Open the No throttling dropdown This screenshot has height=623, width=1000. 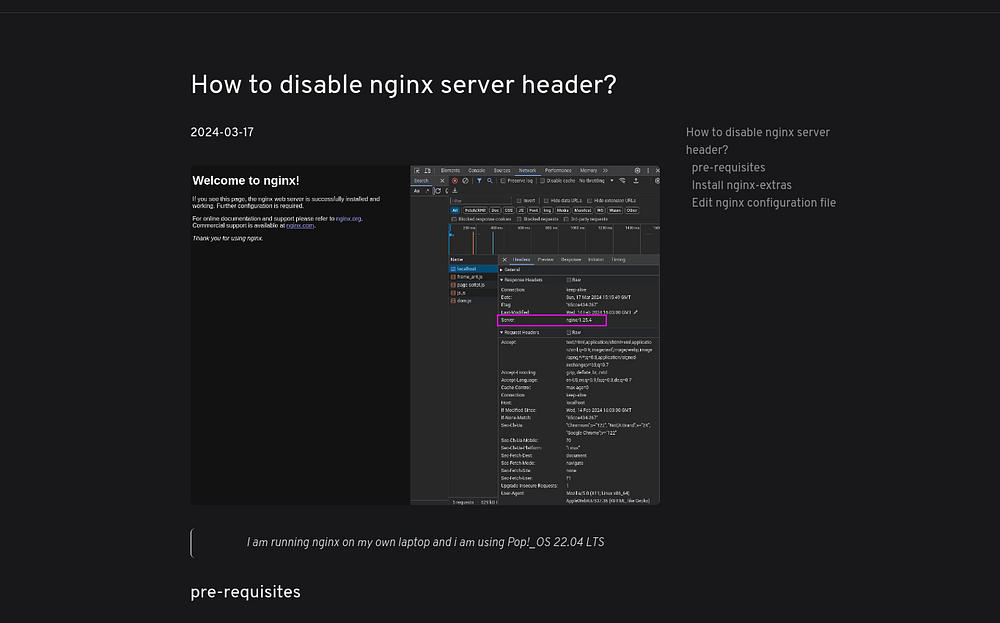(596, 181)
